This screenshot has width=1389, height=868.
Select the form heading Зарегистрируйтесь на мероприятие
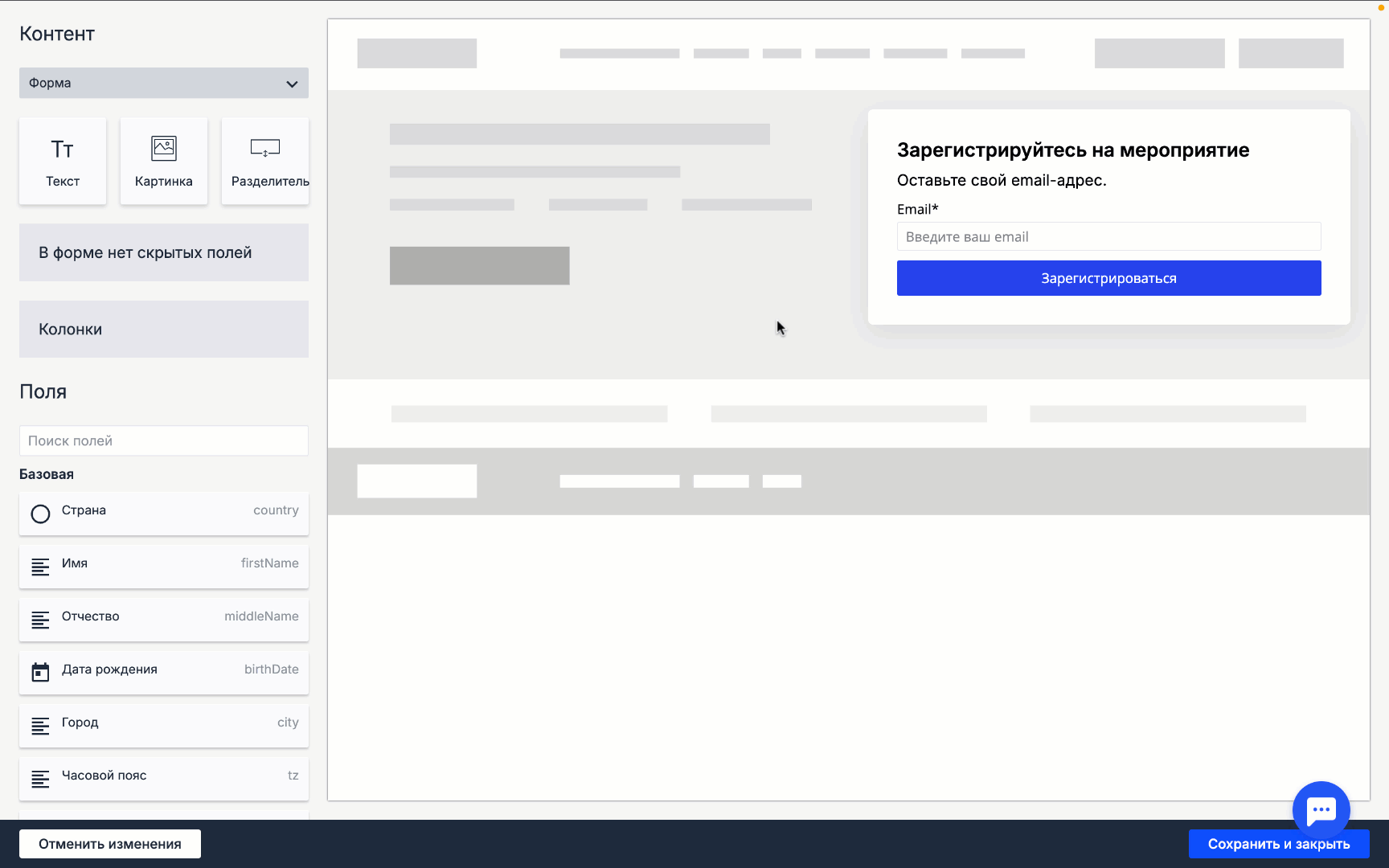(x=1073, y=150)
